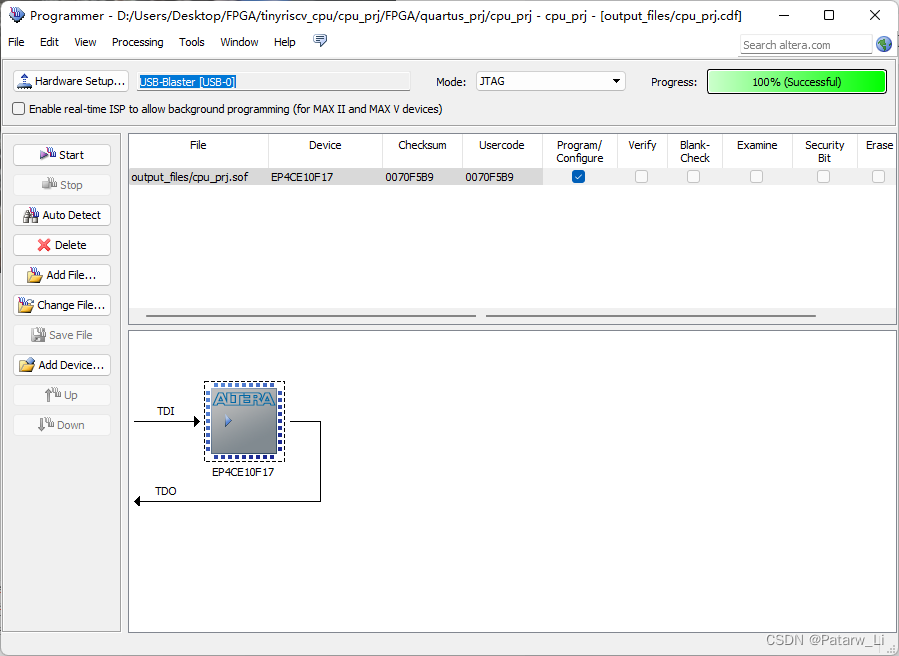899x656 pixels.
Task: Open the Mode JTAG dropdown
Action: point(550,81)
